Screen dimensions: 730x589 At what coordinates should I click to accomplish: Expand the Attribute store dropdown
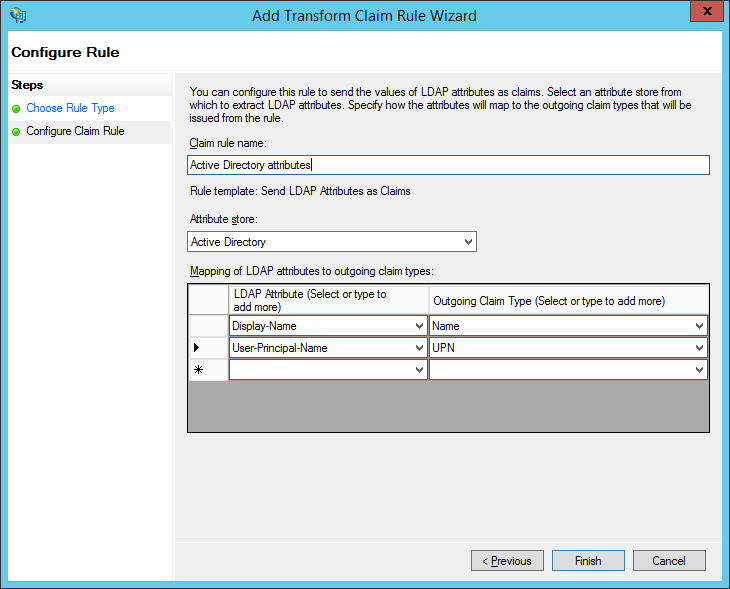468,242
